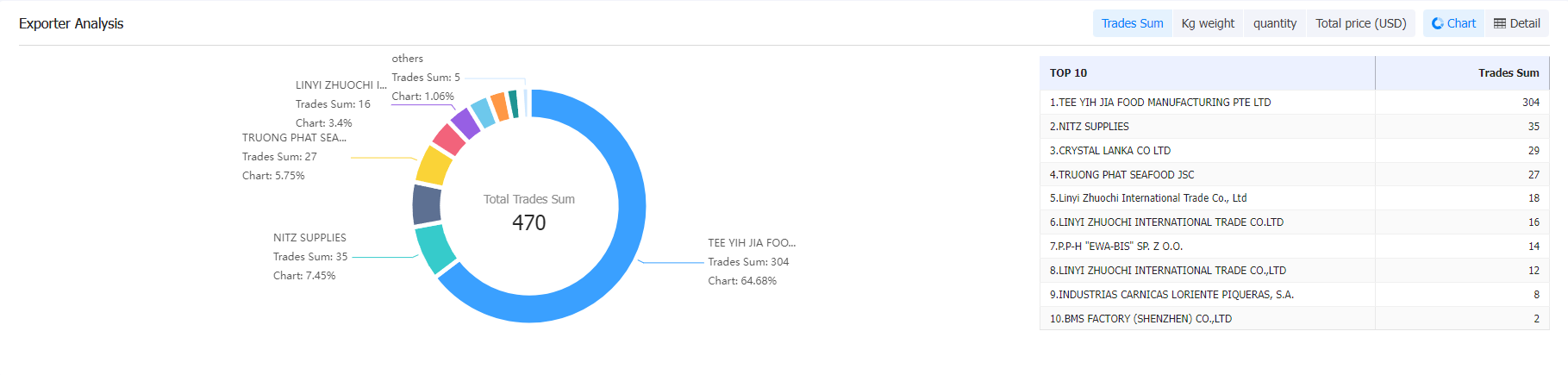Open the Detail table view icon
The height and width of the screenshot is (375, 1568).
coord(1516,23)
